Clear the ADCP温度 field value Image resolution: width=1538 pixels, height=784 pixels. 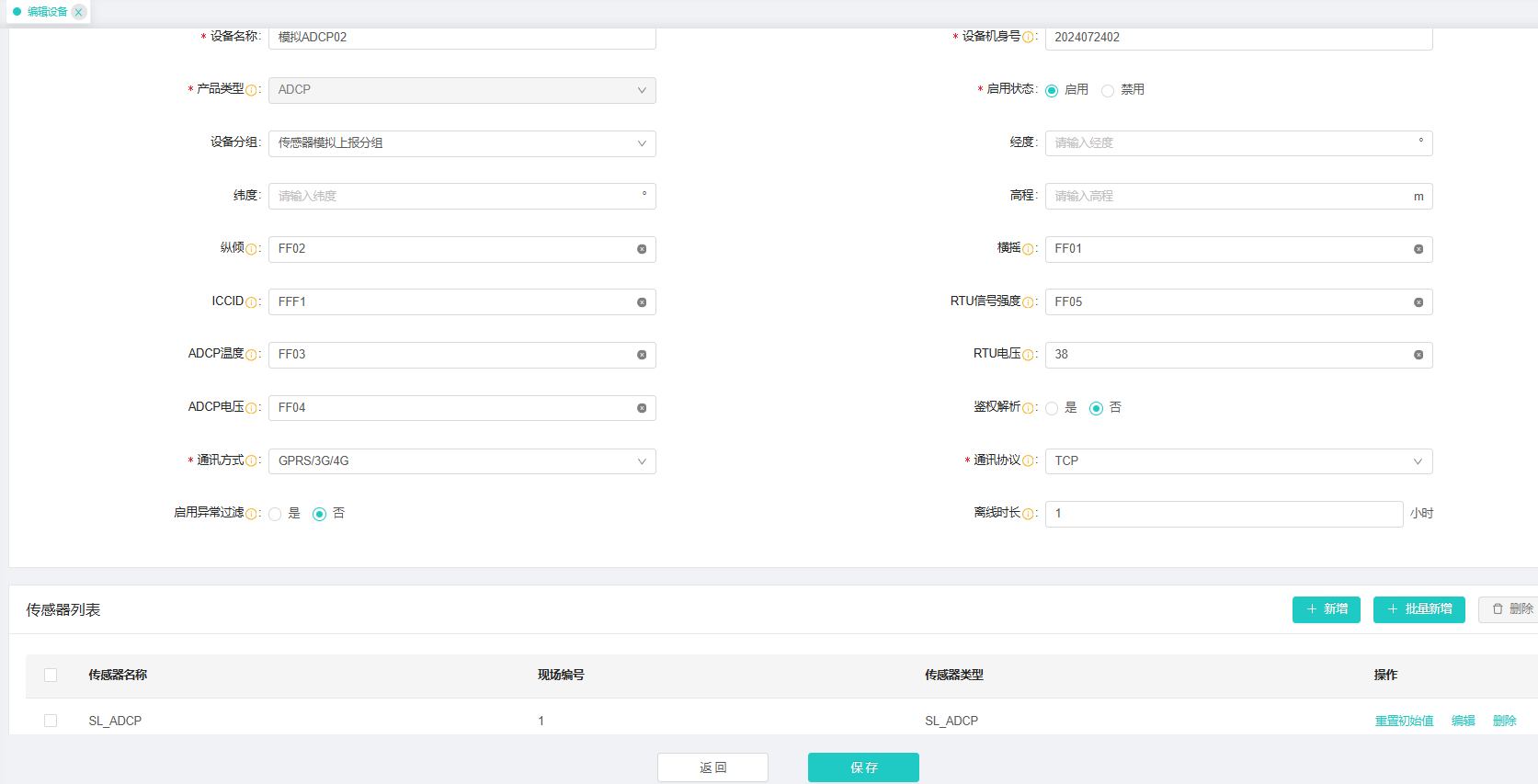coord(642,355)
